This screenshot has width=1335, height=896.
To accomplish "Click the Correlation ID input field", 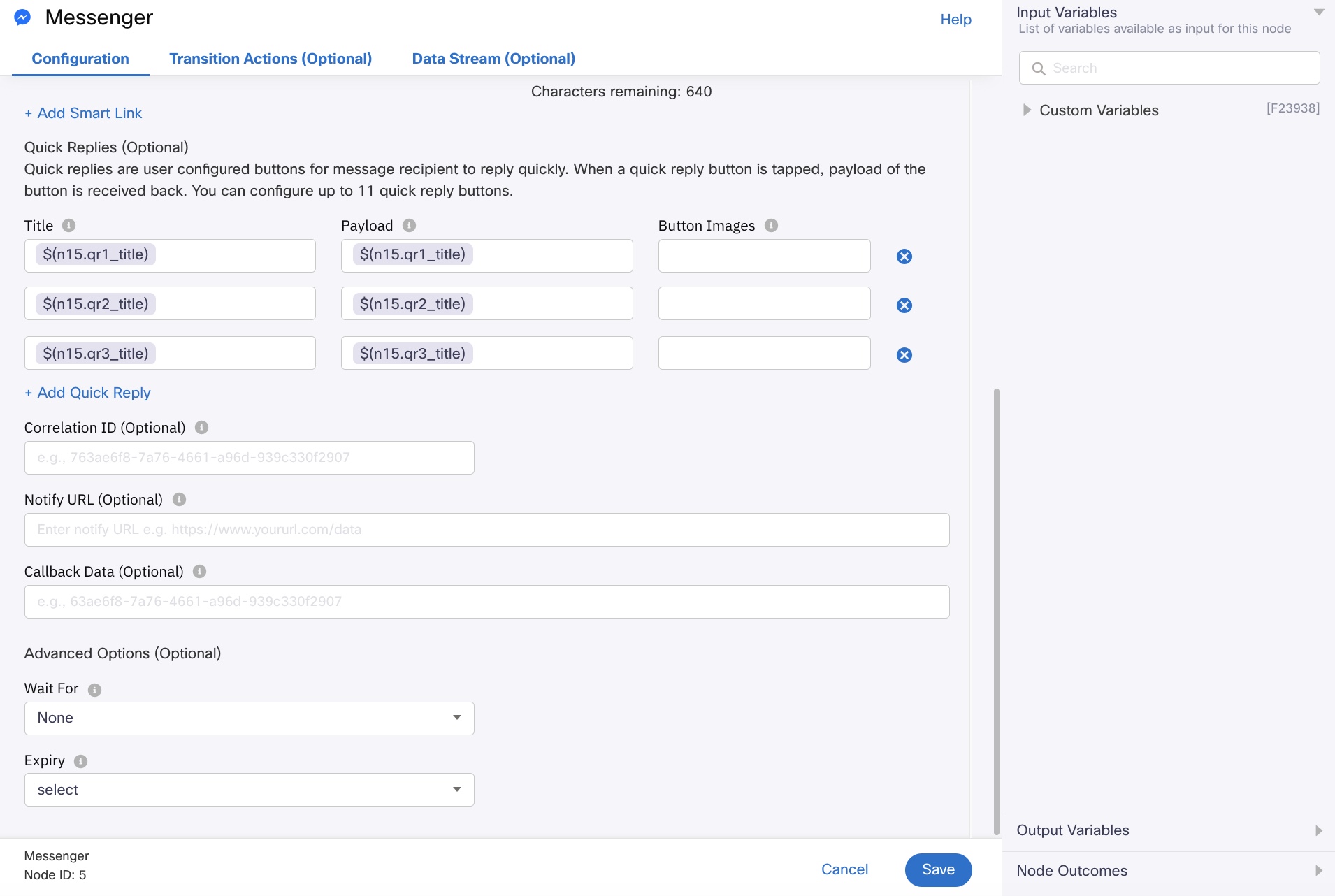I will [x=249, y=458].
